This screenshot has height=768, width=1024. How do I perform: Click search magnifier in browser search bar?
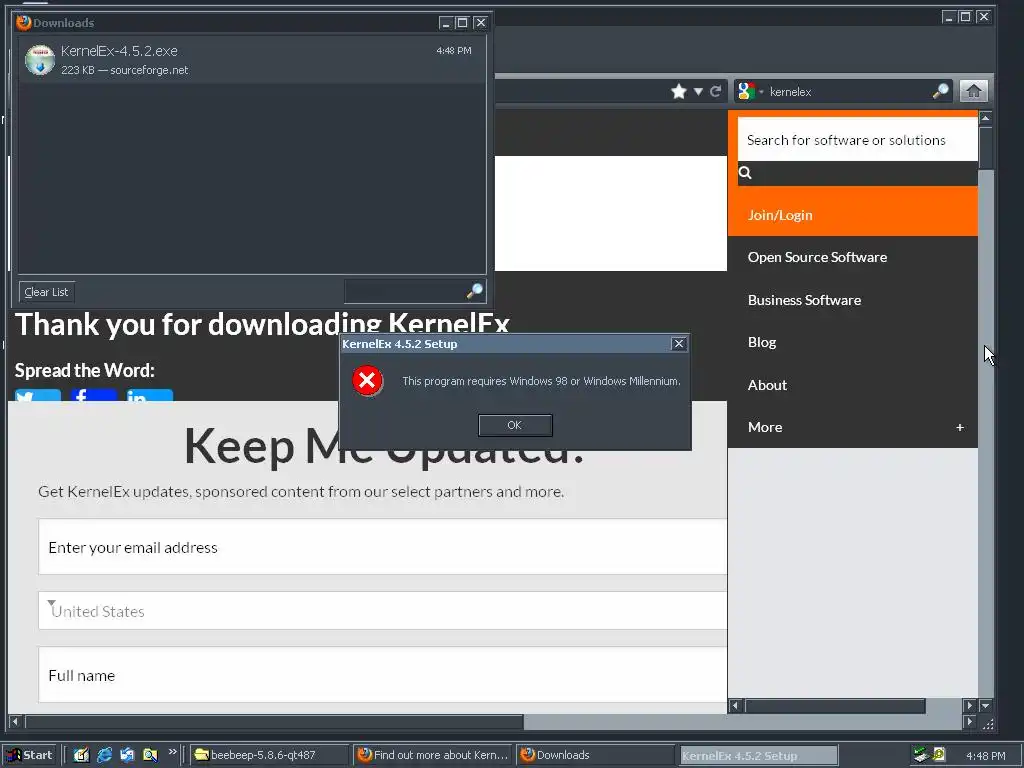940,91
